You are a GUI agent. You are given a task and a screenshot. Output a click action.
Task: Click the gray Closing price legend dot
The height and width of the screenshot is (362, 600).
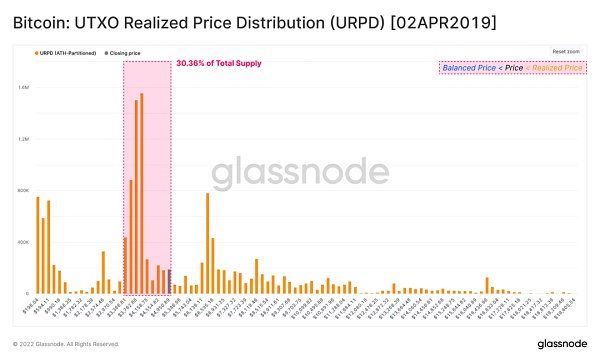click(x=106, y=53)
